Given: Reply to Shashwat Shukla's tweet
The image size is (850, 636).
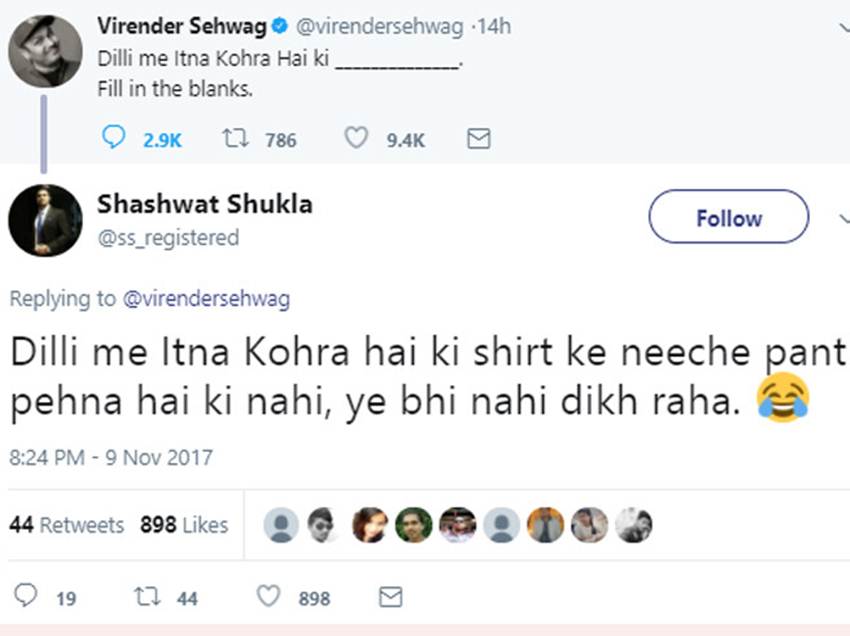Looking at the screenshot, I should (x=26, y=597).
